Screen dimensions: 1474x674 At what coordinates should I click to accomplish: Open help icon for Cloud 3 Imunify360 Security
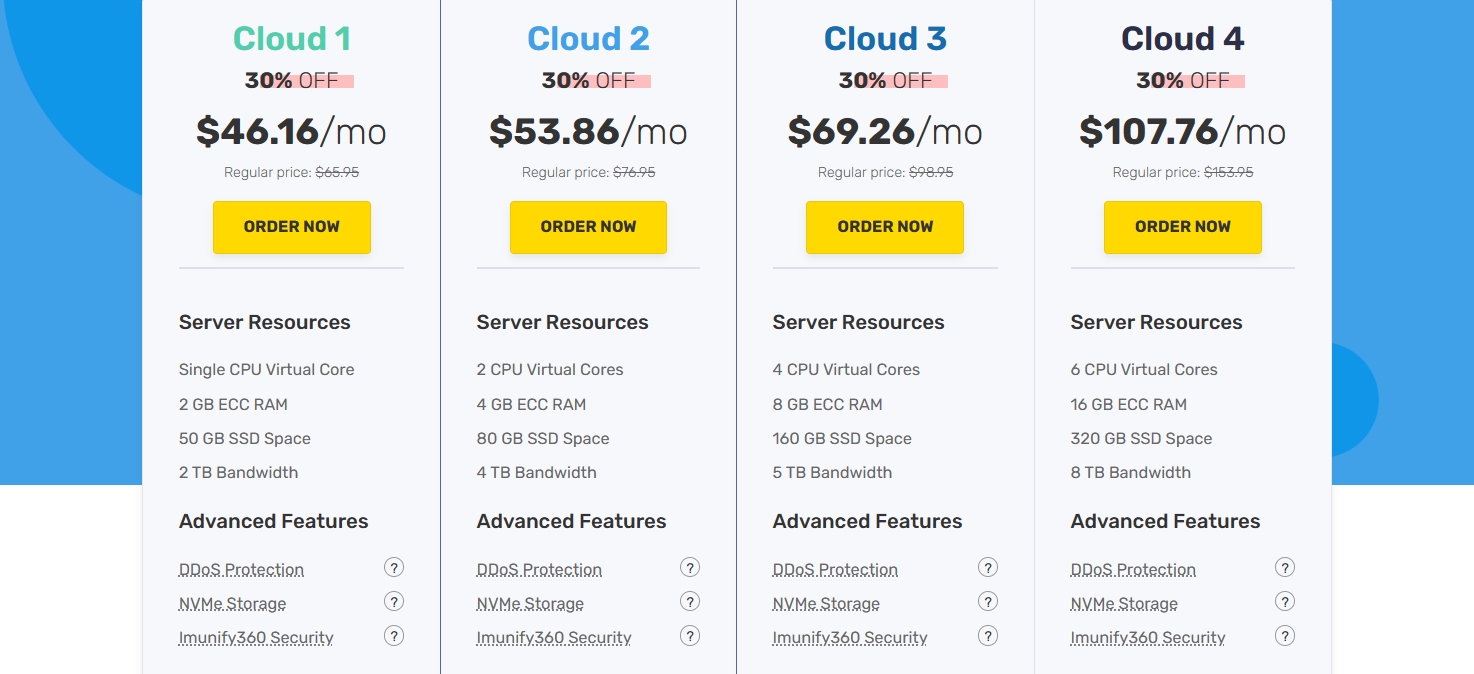pos(988,636)
